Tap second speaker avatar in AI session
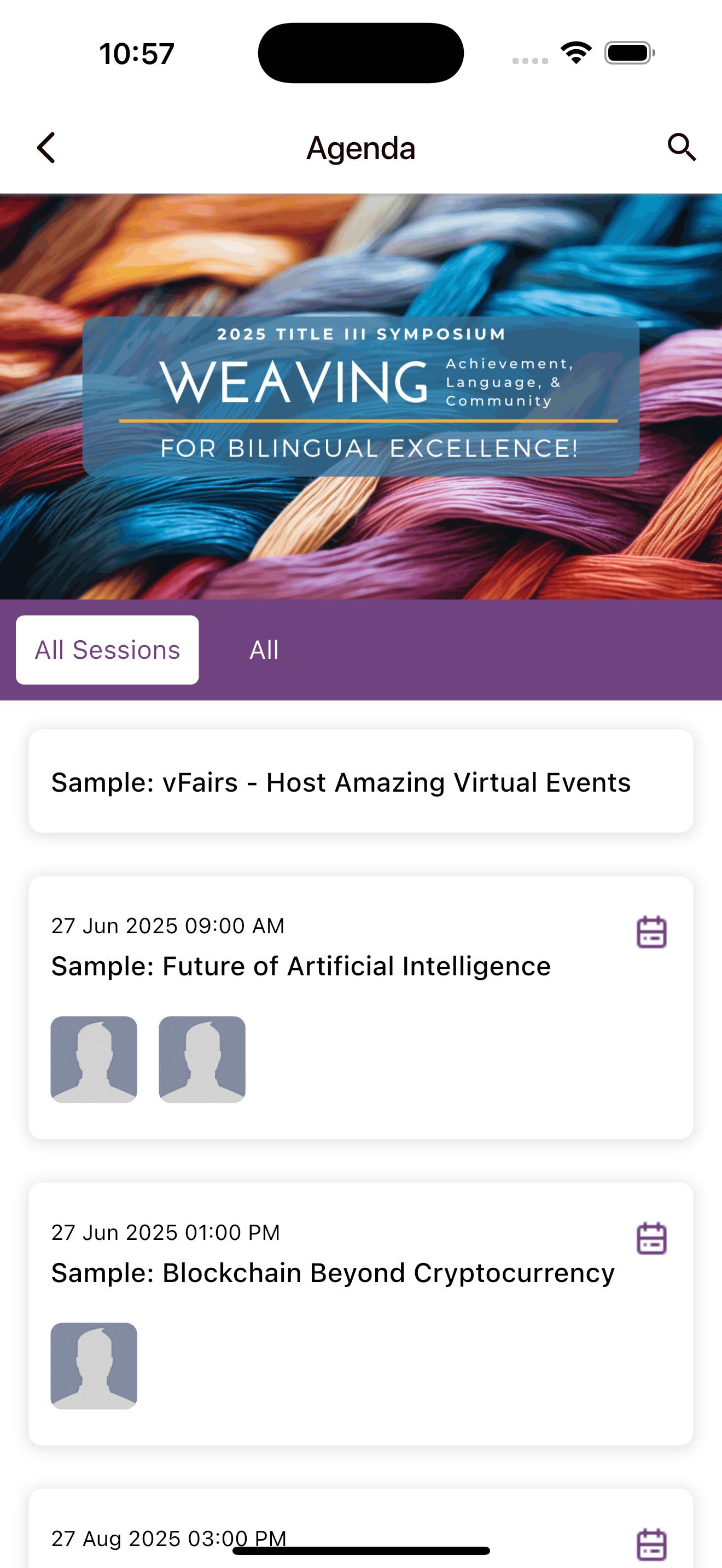The width and height of the screenshot is (722, 1568). click(x=202, y=1059)
